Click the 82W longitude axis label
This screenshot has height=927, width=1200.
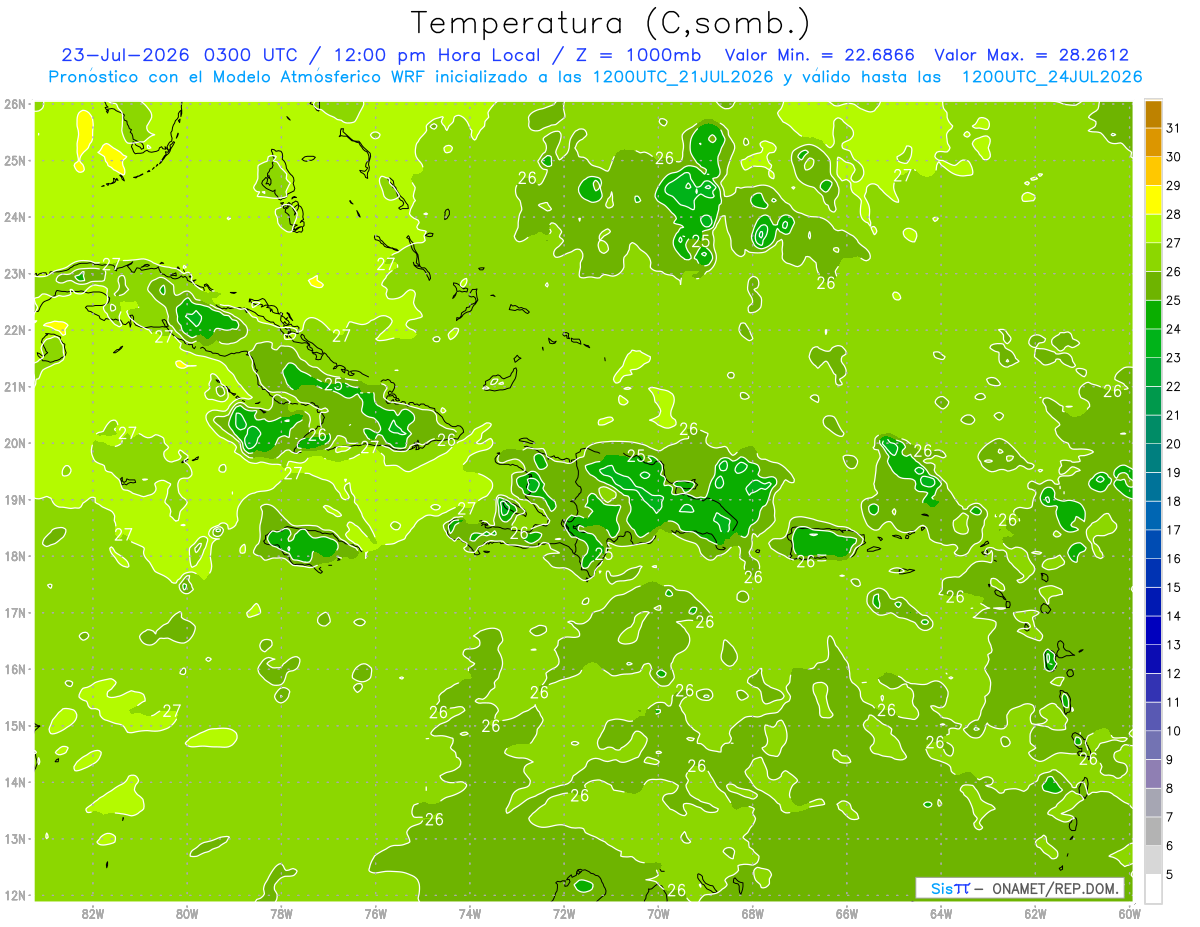coord(92,913)
